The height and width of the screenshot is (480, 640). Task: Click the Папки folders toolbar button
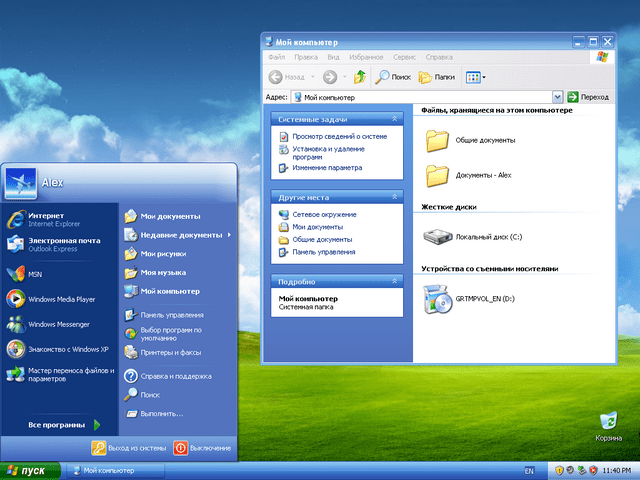point(437,77)
